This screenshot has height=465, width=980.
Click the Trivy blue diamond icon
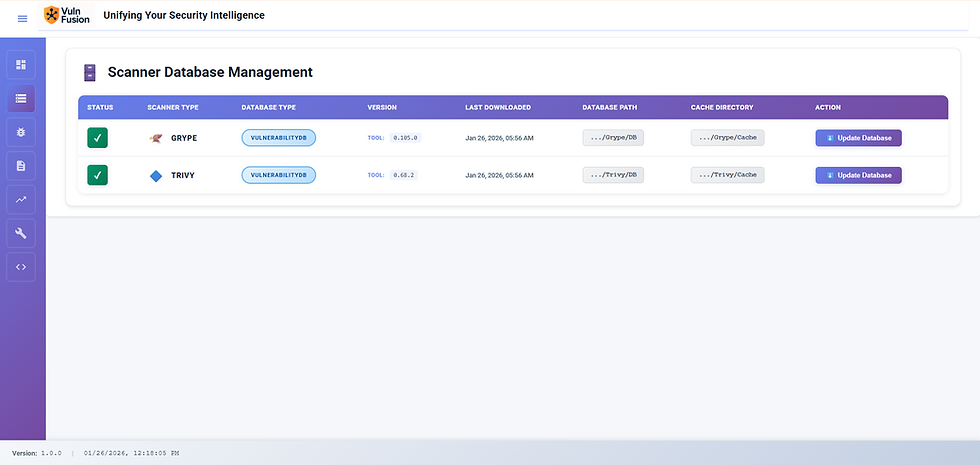click(156, 176)
